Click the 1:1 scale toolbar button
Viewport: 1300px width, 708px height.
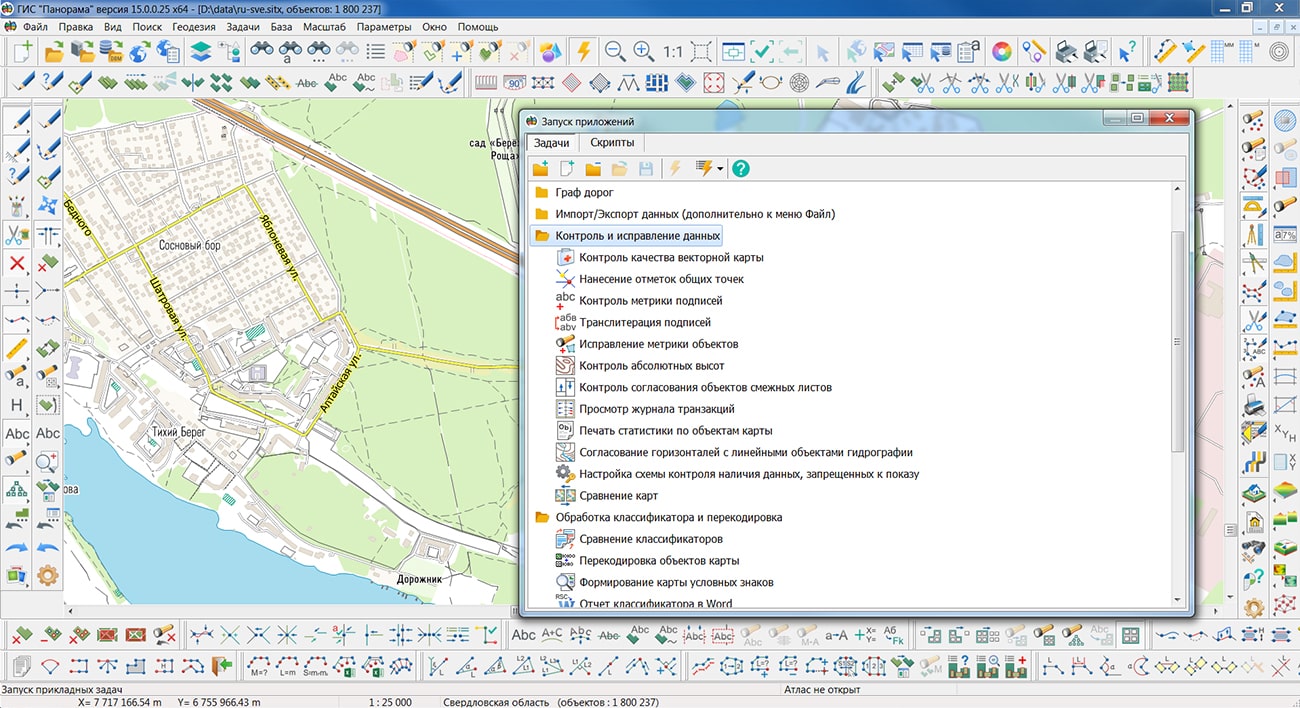672,51
